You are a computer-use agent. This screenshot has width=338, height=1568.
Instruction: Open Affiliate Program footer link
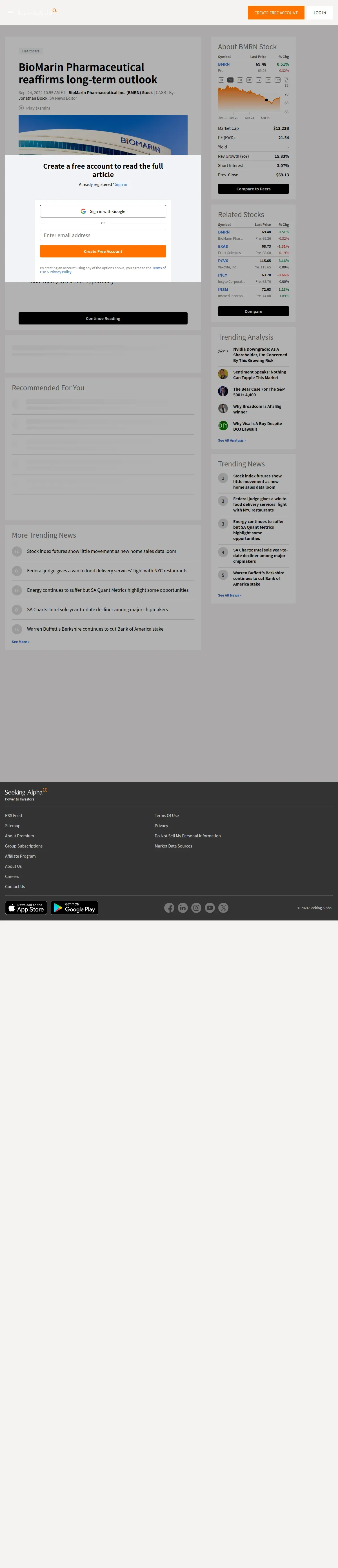[20, 857]
